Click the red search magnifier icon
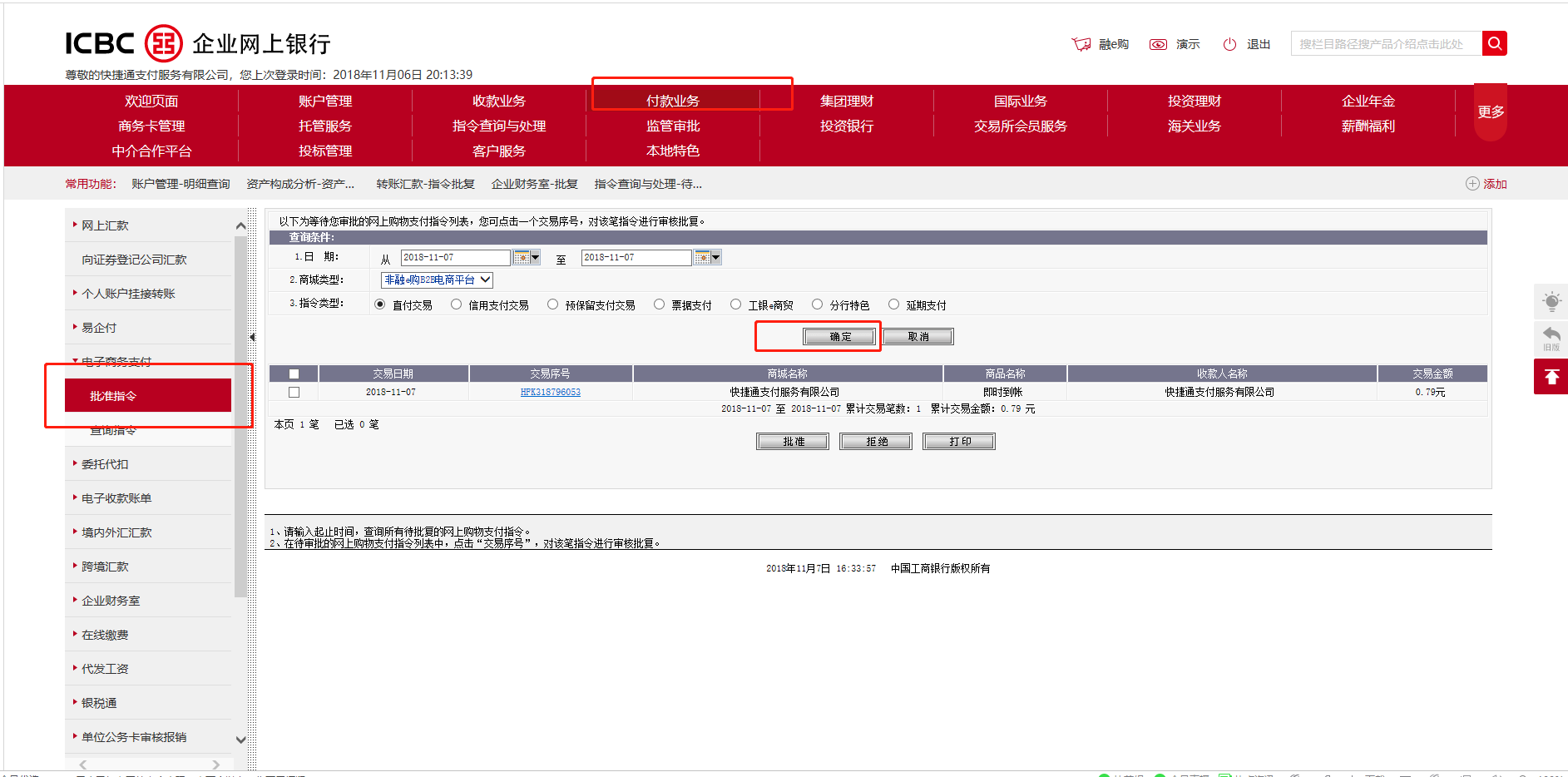 1494,43
